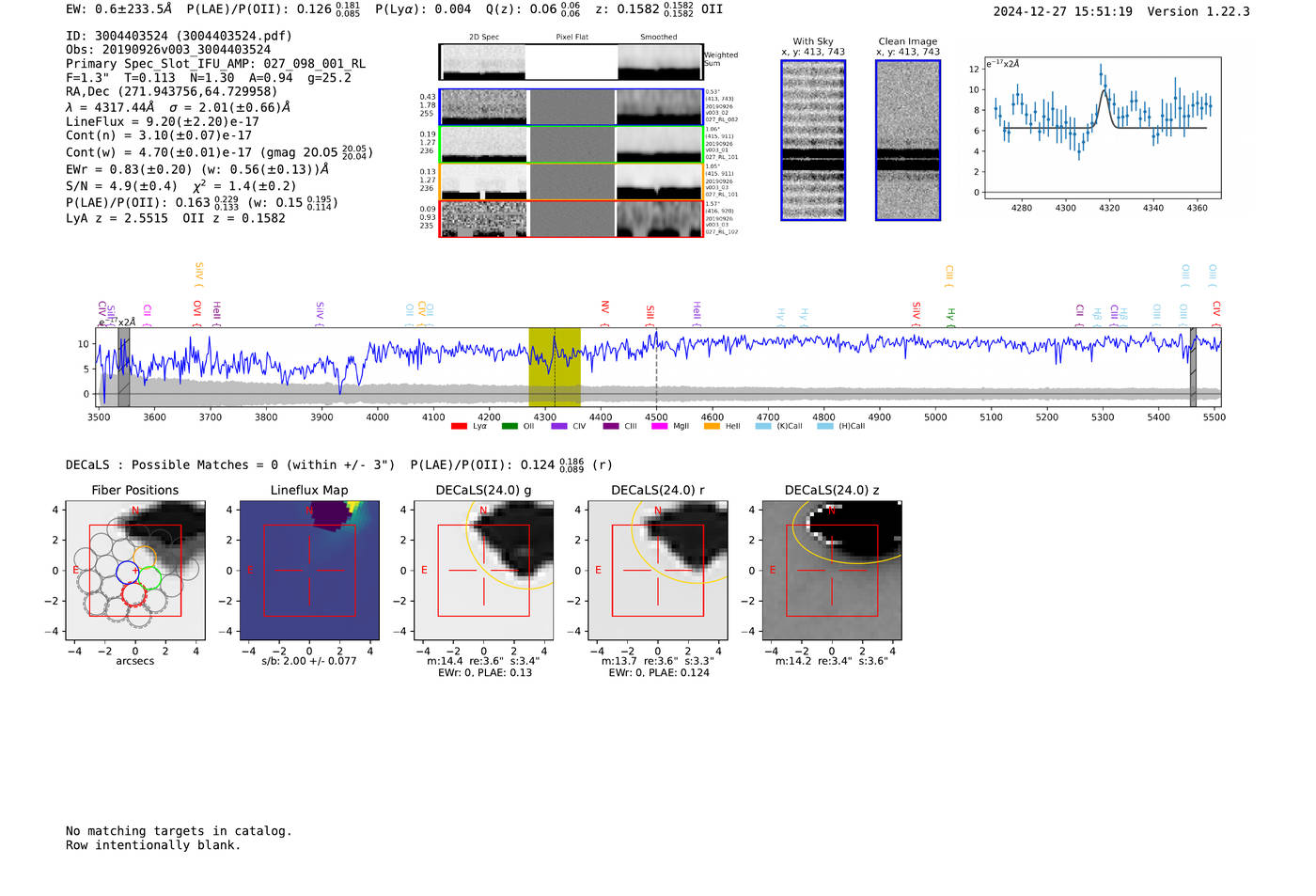The image size is (1316, 896).
Task: Open the With Sky image cutout
Action: pyautogui.click(x=813, y=140)
